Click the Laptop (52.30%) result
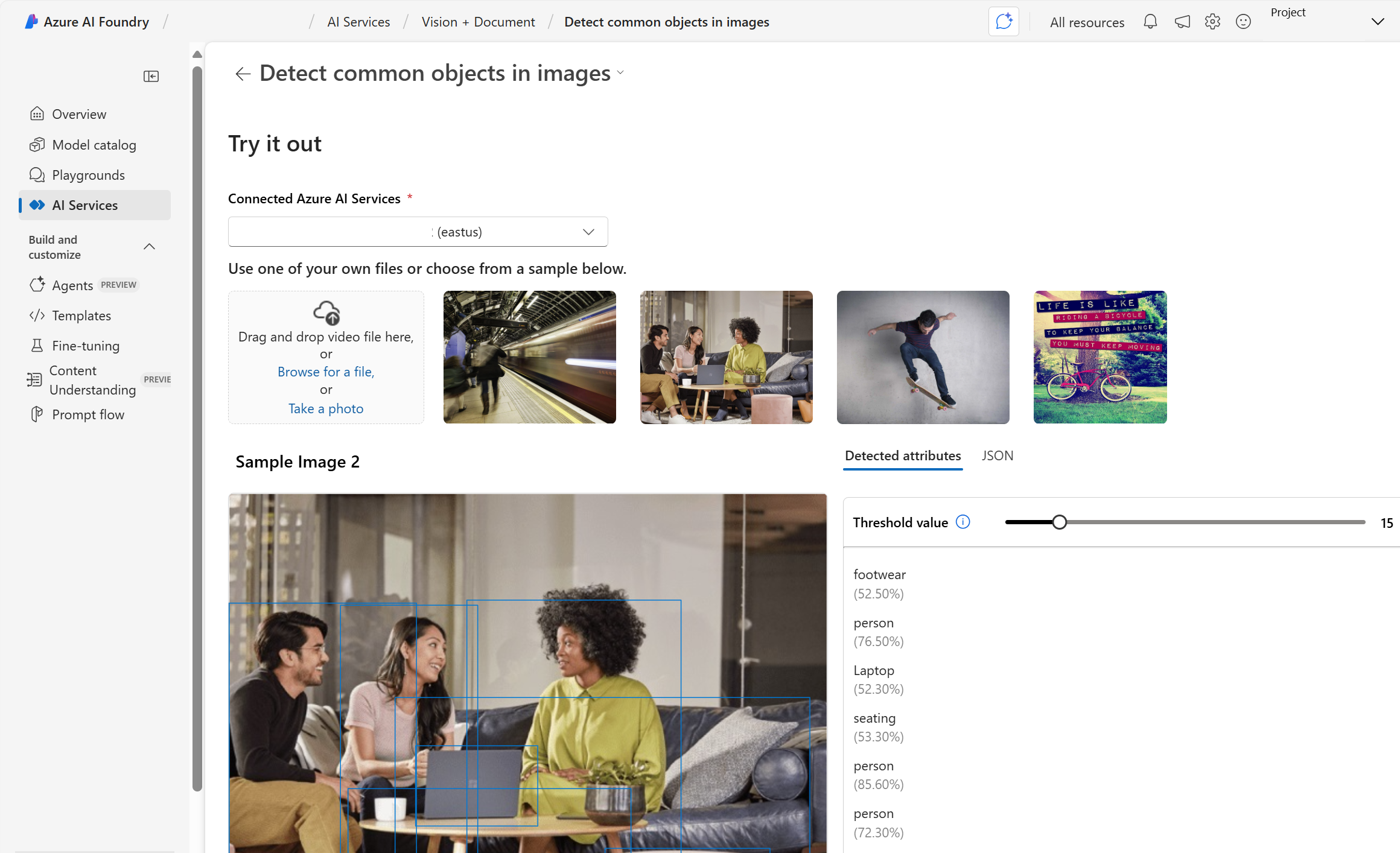The image size is (1400, 853). pos(878,679)
